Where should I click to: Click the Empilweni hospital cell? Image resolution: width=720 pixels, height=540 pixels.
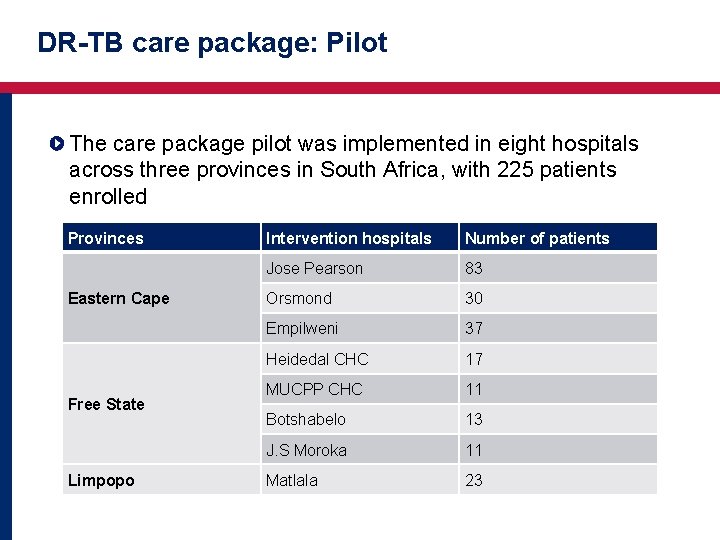tap(360, 328)
